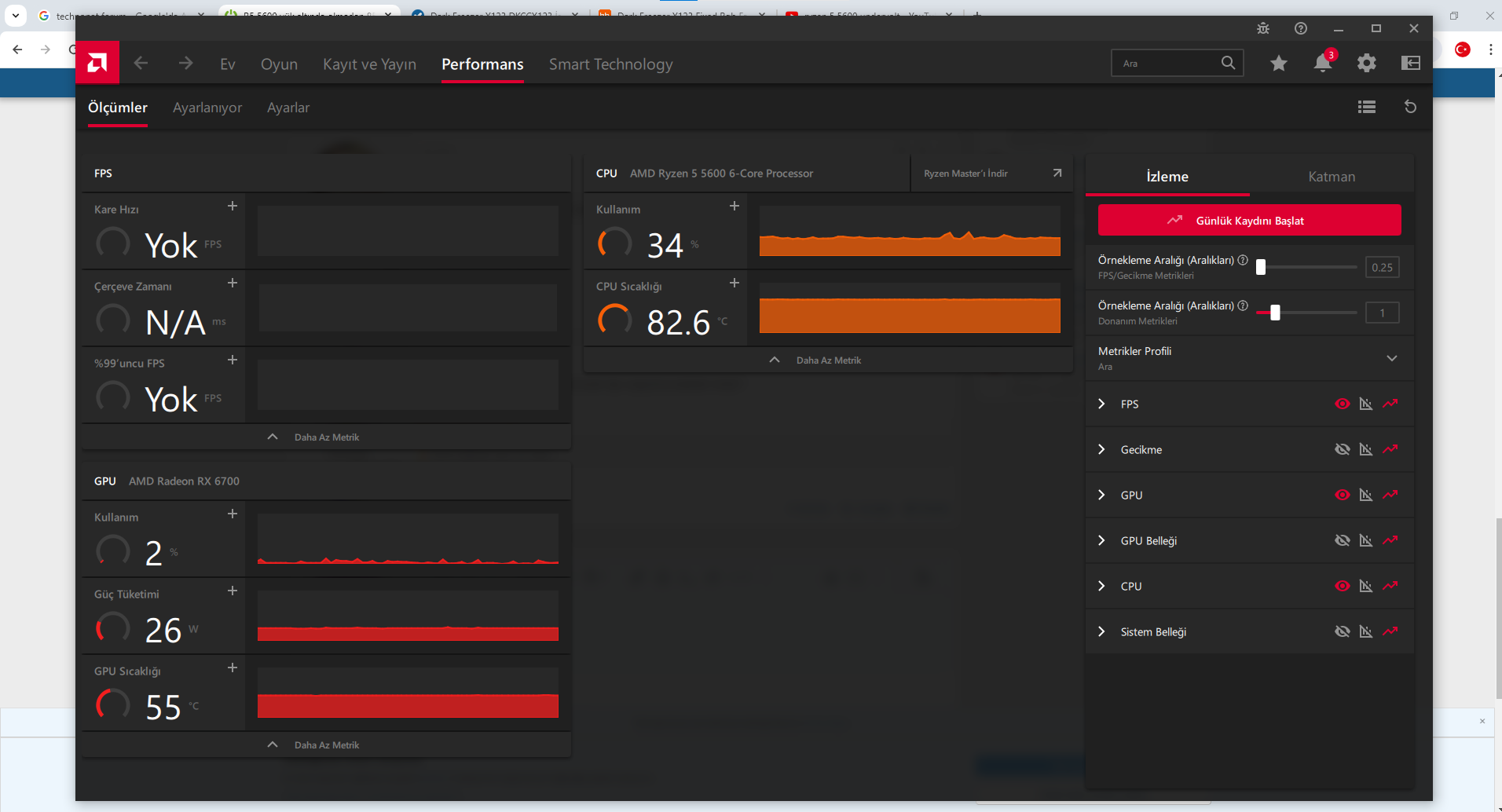Switch to the Ayarlar sub-tab
The image size is (1502, 812).
[x=288, y=108]
